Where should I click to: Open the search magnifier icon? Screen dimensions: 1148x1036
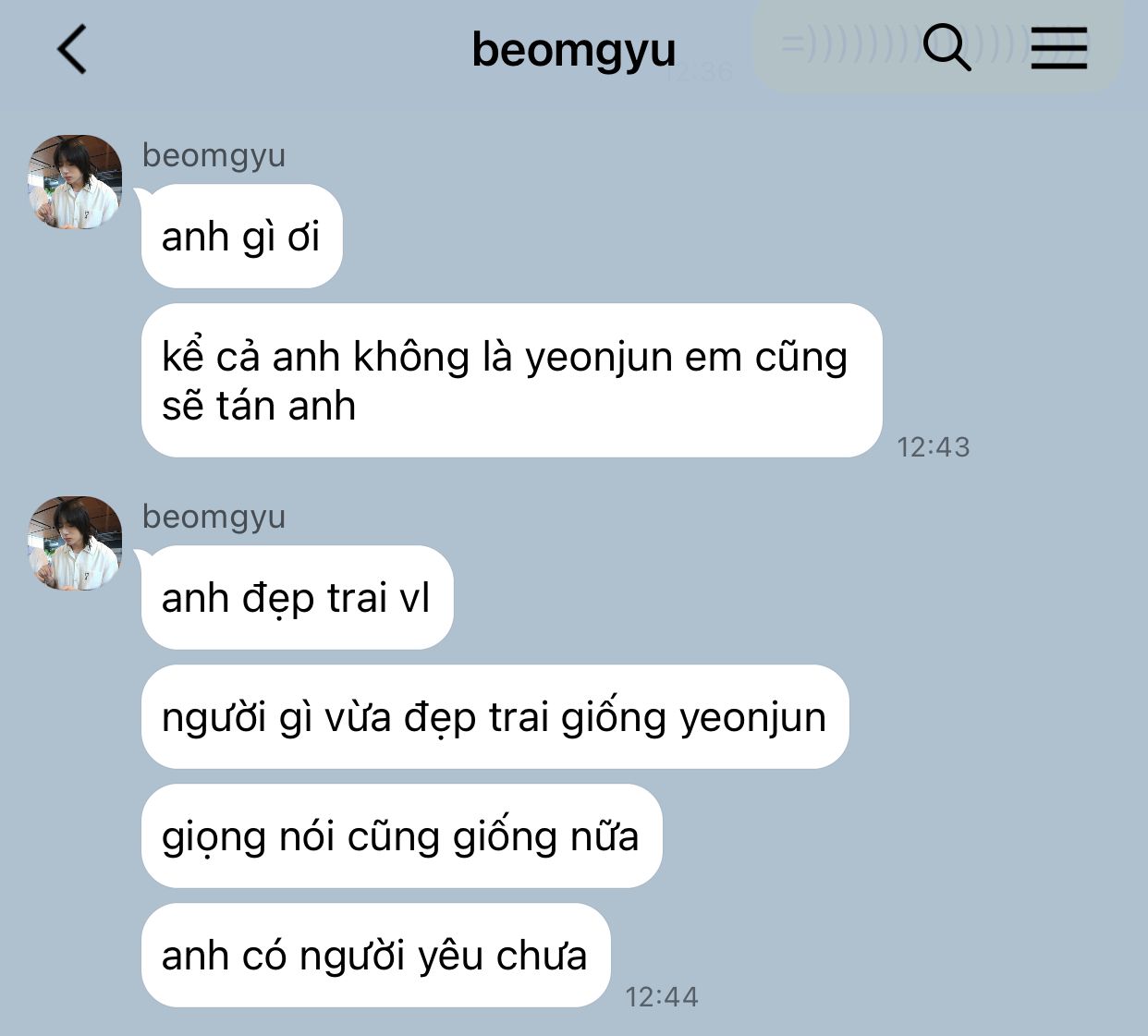coord(947,47)
